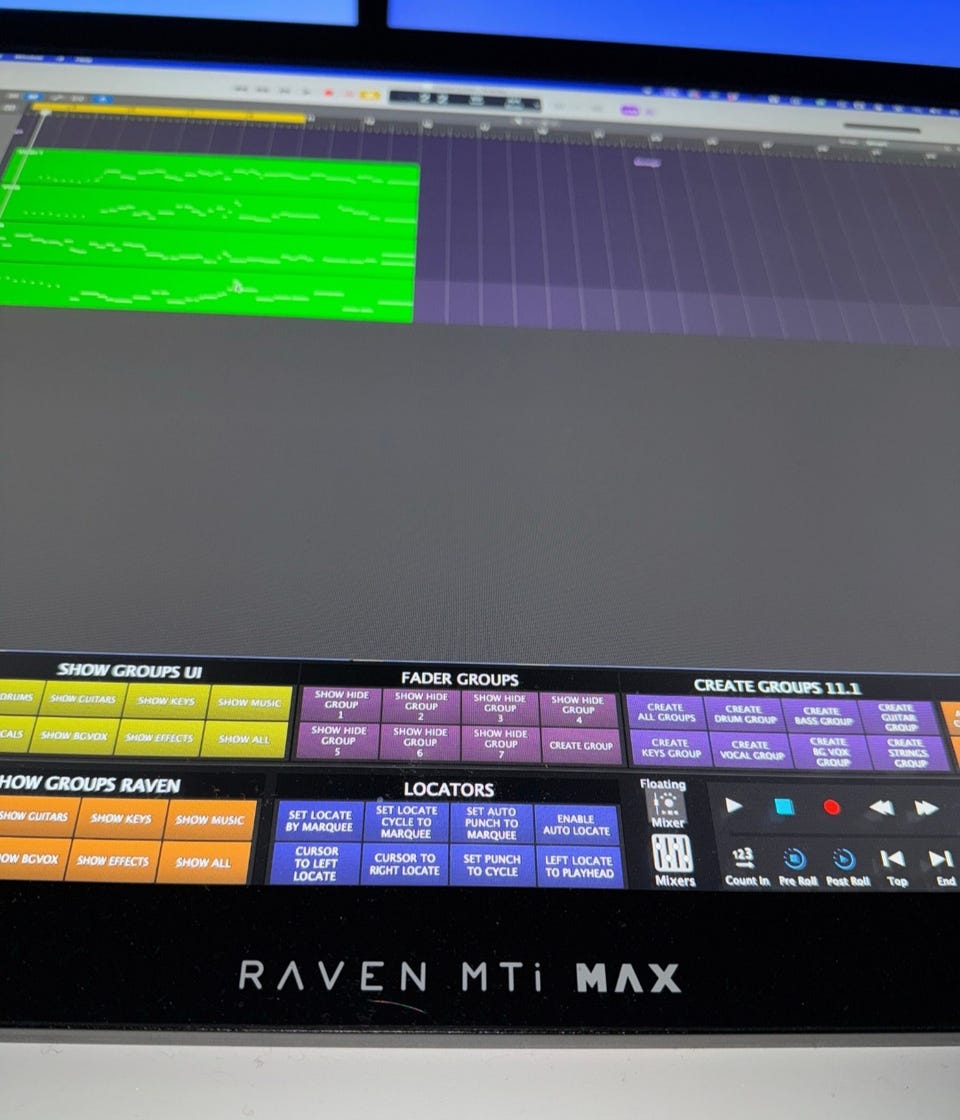
Task: Click the purple Create Group button
Action: click(x=581, y=746)
